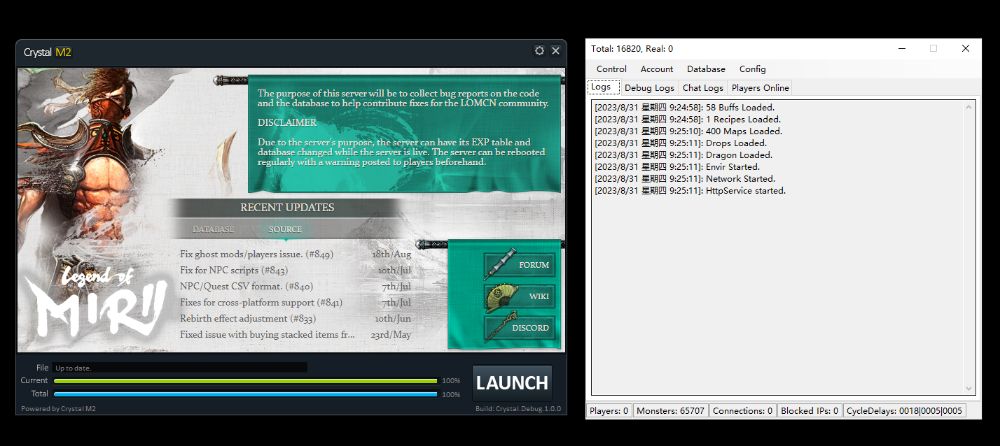Select the SOURCE updates tab
The height and width of the screenshot is (446, 1000).
point(285,229)
